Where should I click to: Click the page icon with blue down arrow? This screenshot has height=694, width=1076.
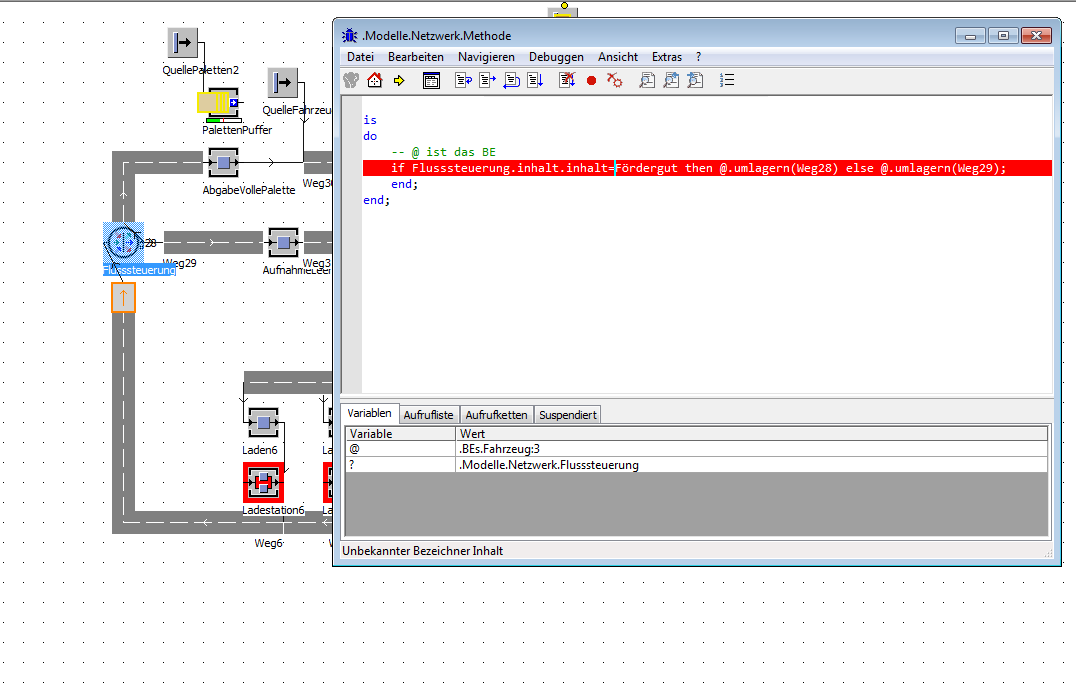click(x=535, y=80)
